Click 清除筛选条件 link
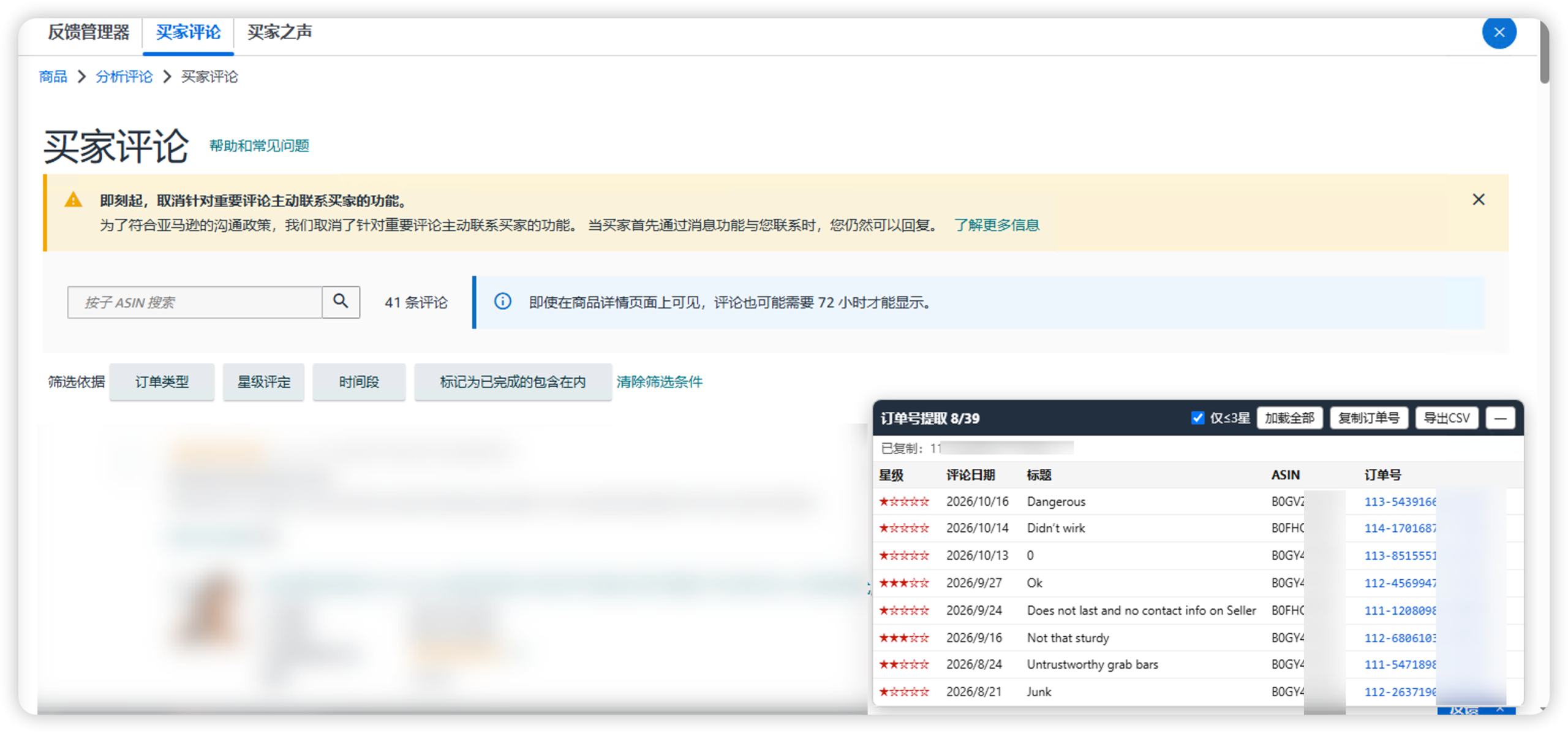The image size is (1568, 733). [659, 382]
